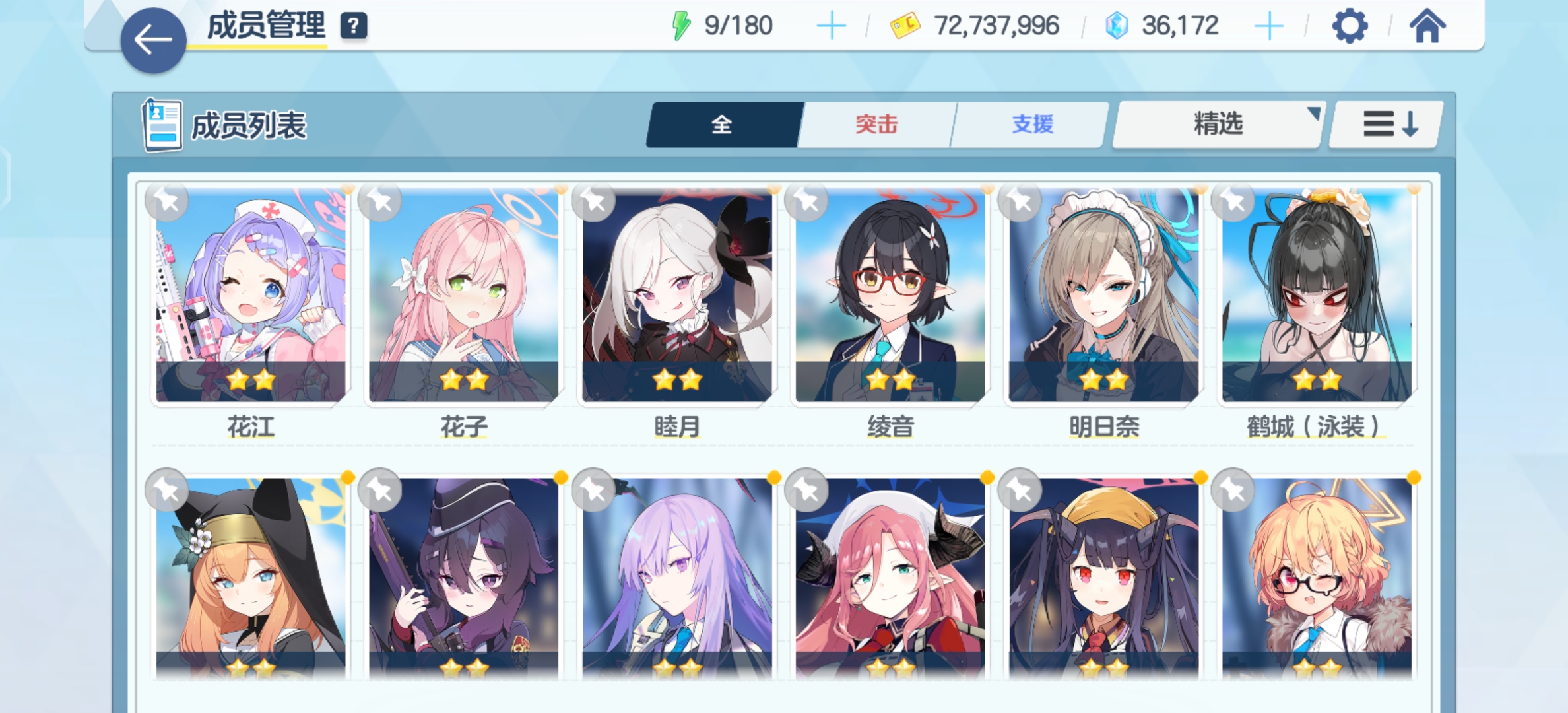Tap the green energy lightning icon
Screen dimensions: 1568x713
(680, 26)
